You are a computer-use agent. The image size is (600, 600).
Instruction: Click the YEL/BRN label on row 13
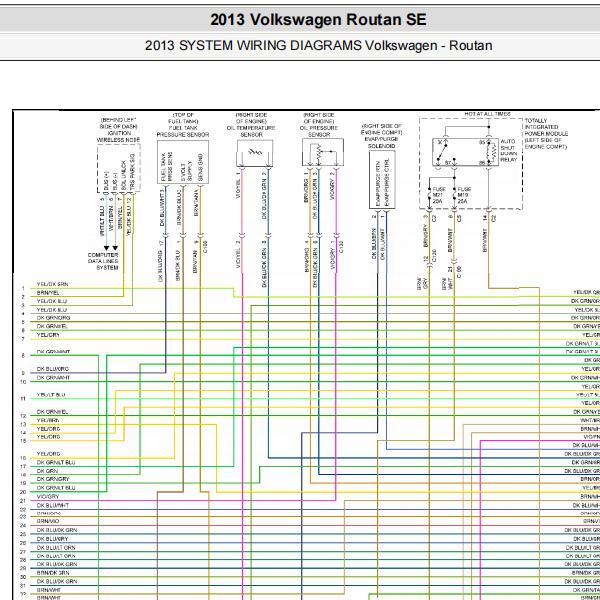pos(48,420)
